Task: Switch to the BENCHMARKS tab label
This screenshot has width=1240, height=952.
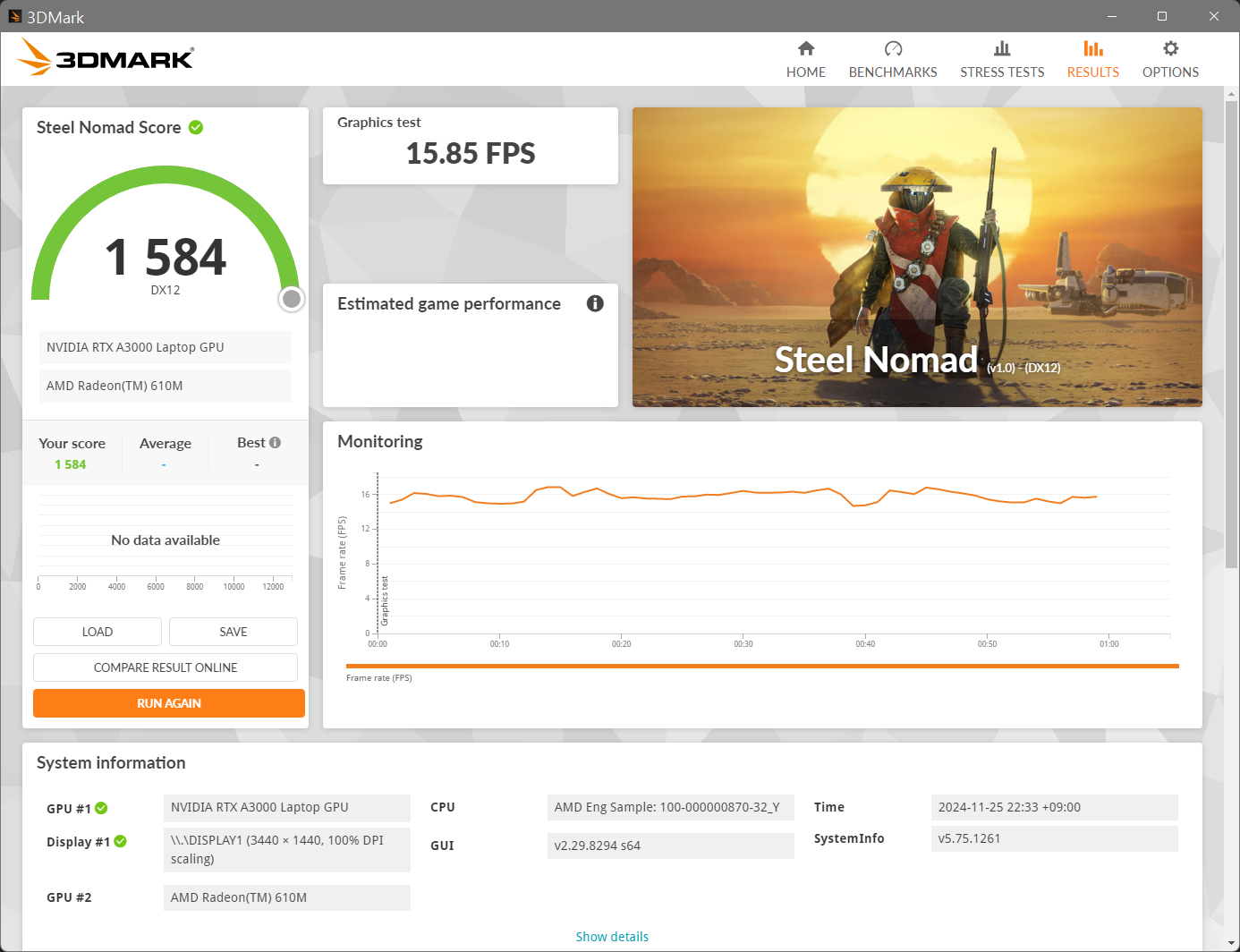Action: pos(893,72)
